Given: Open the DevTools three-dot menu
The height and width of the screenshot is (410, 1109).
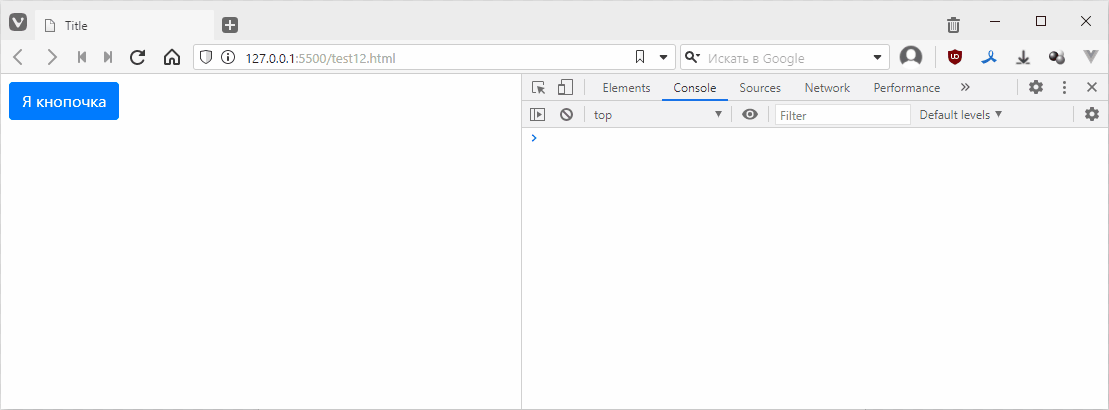Looking at the screenshot, I should (1064, 88).
